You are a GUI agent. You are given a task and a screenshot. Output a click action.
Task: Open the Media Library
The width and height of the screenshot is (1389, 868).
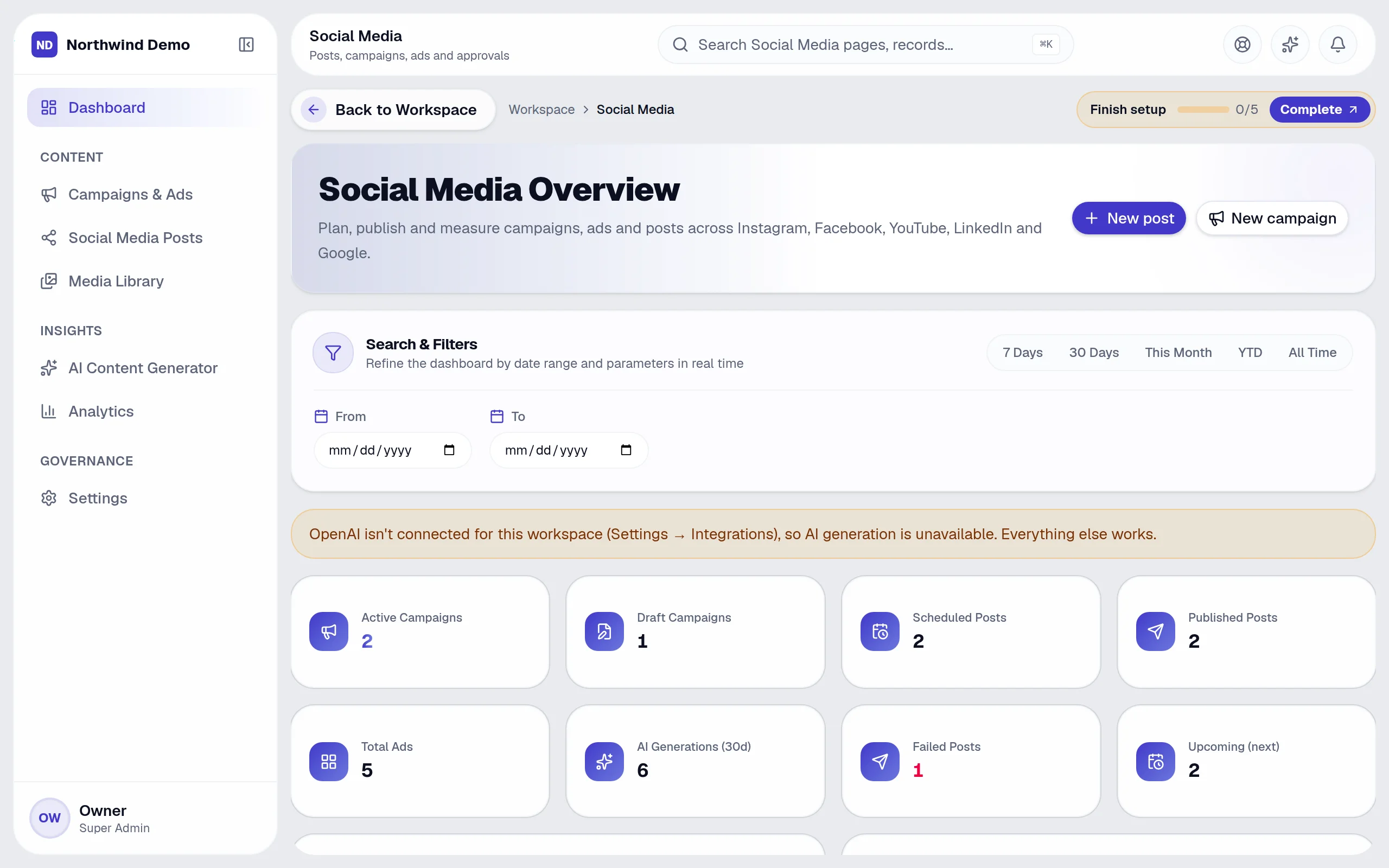(145, 280)
